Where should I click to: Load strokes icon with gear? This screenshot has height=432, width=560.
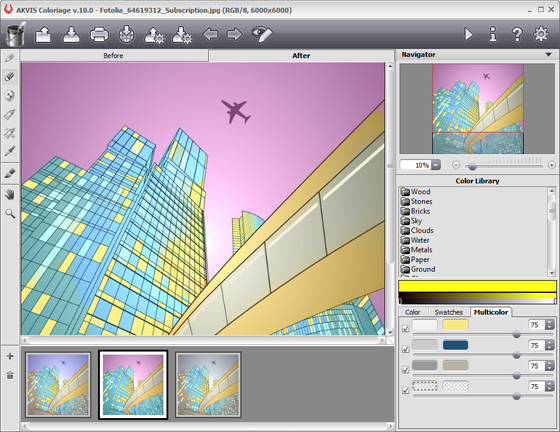click(x=154, y=35)
